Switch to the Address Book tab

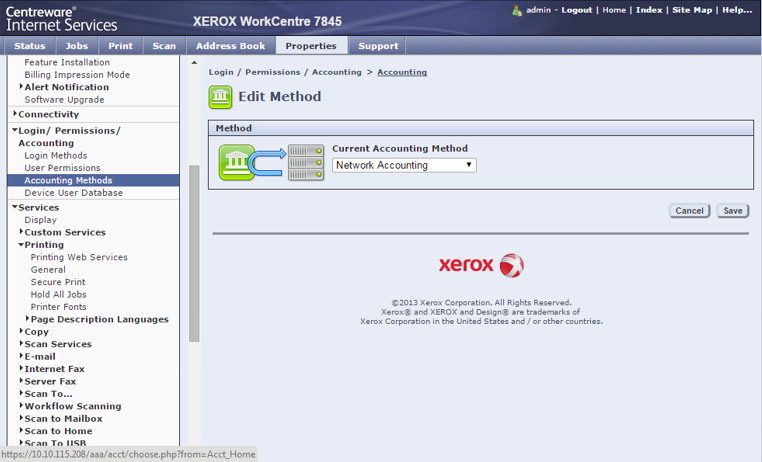tap(230, 46)
